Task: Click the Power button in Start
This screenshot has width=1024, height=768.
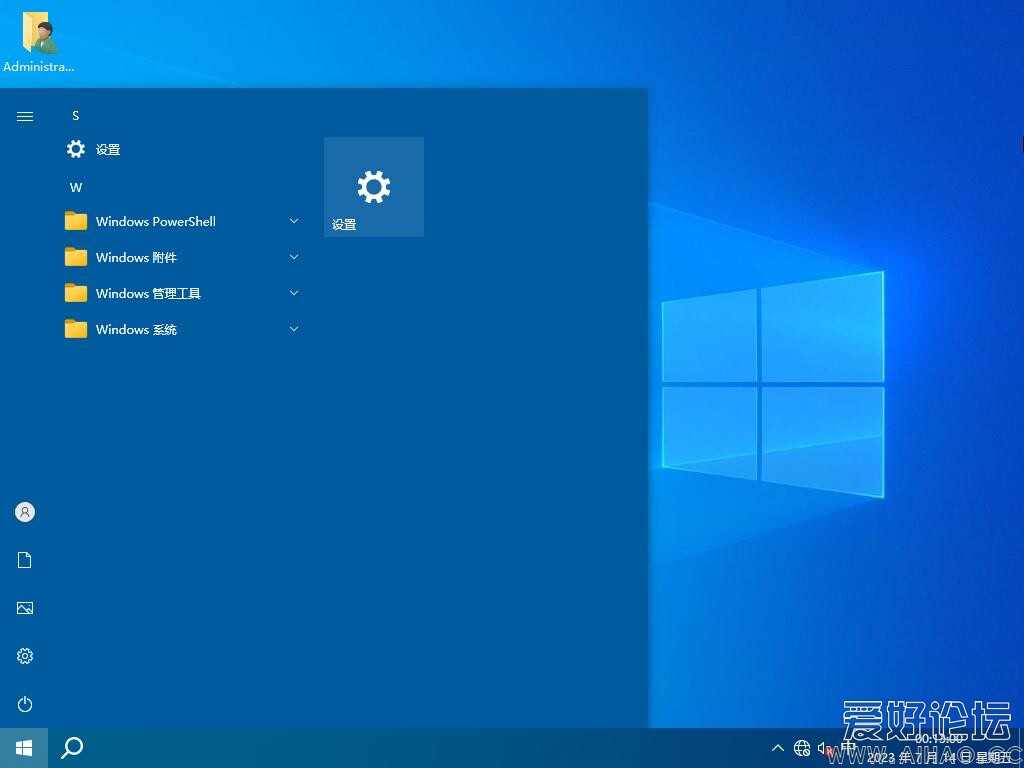Action: 25,704
